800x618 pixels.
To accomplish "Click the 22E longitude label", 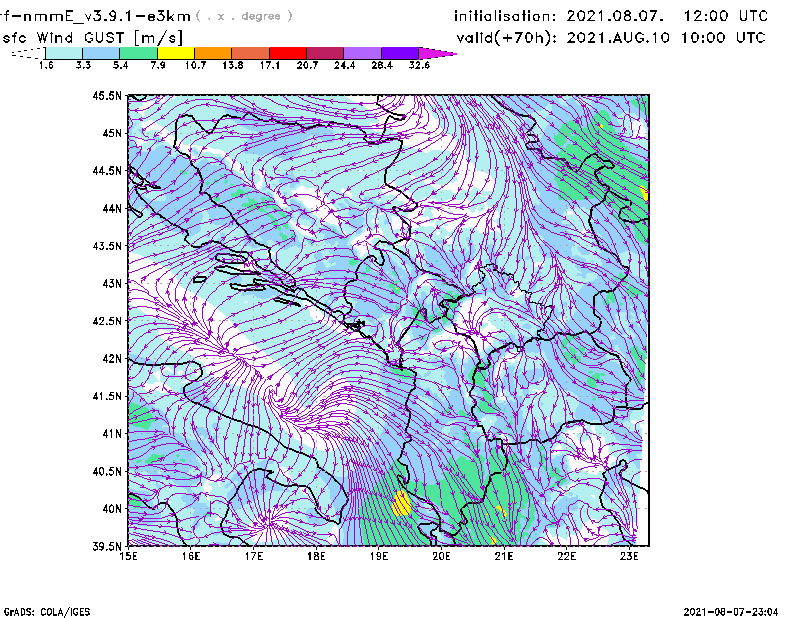I will click(x=567, y=556).
